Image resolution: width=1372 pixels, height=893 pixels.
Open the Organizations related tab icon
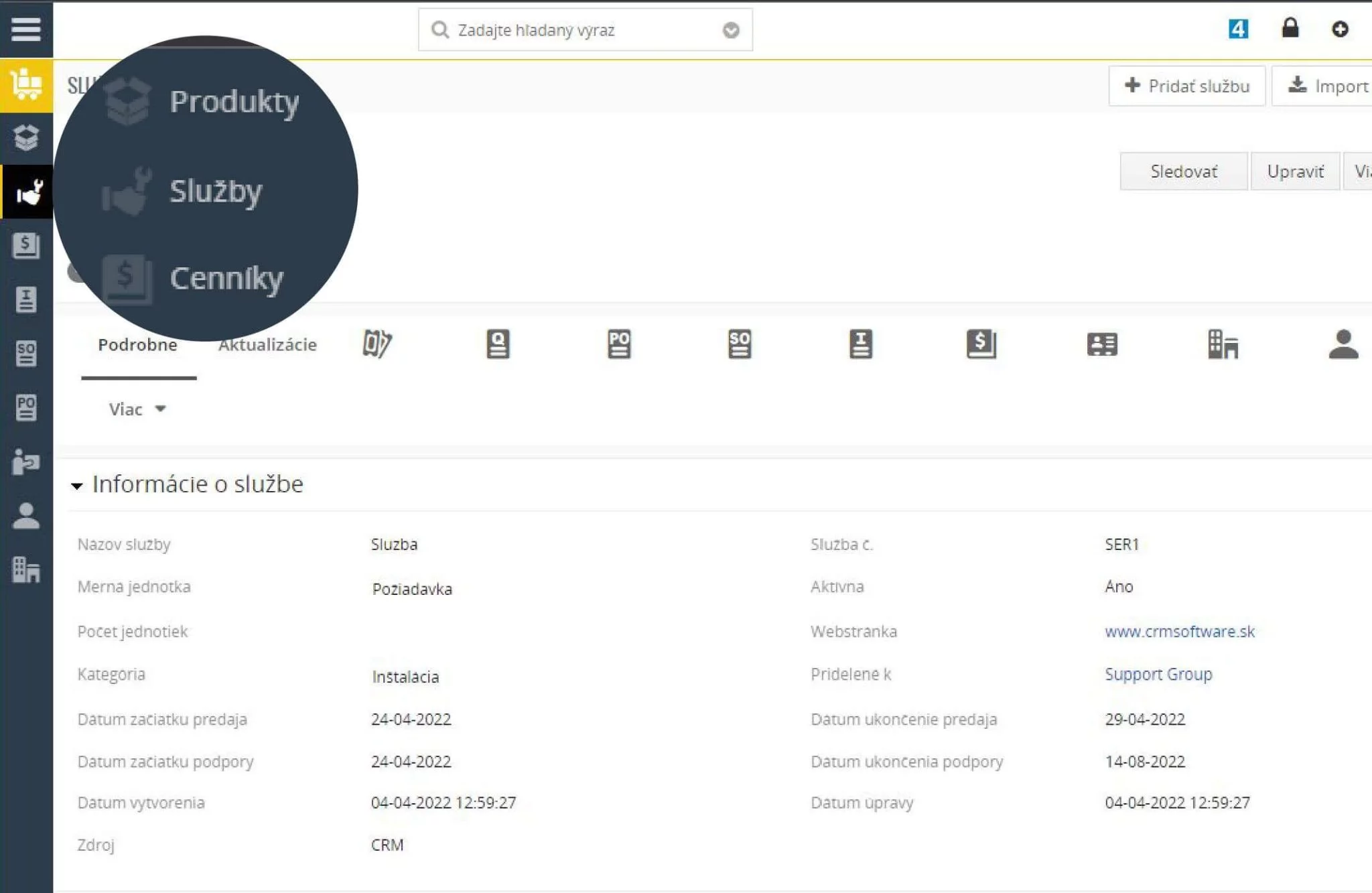click(1223, 344)
